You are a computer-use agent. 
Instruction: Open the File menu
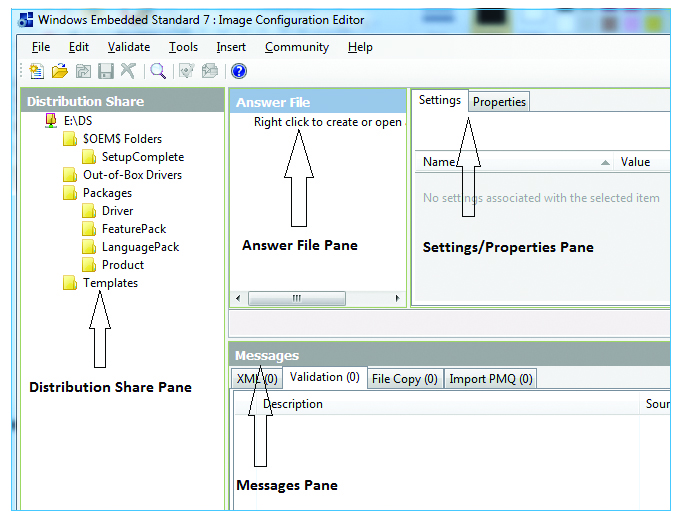point(41,47)
